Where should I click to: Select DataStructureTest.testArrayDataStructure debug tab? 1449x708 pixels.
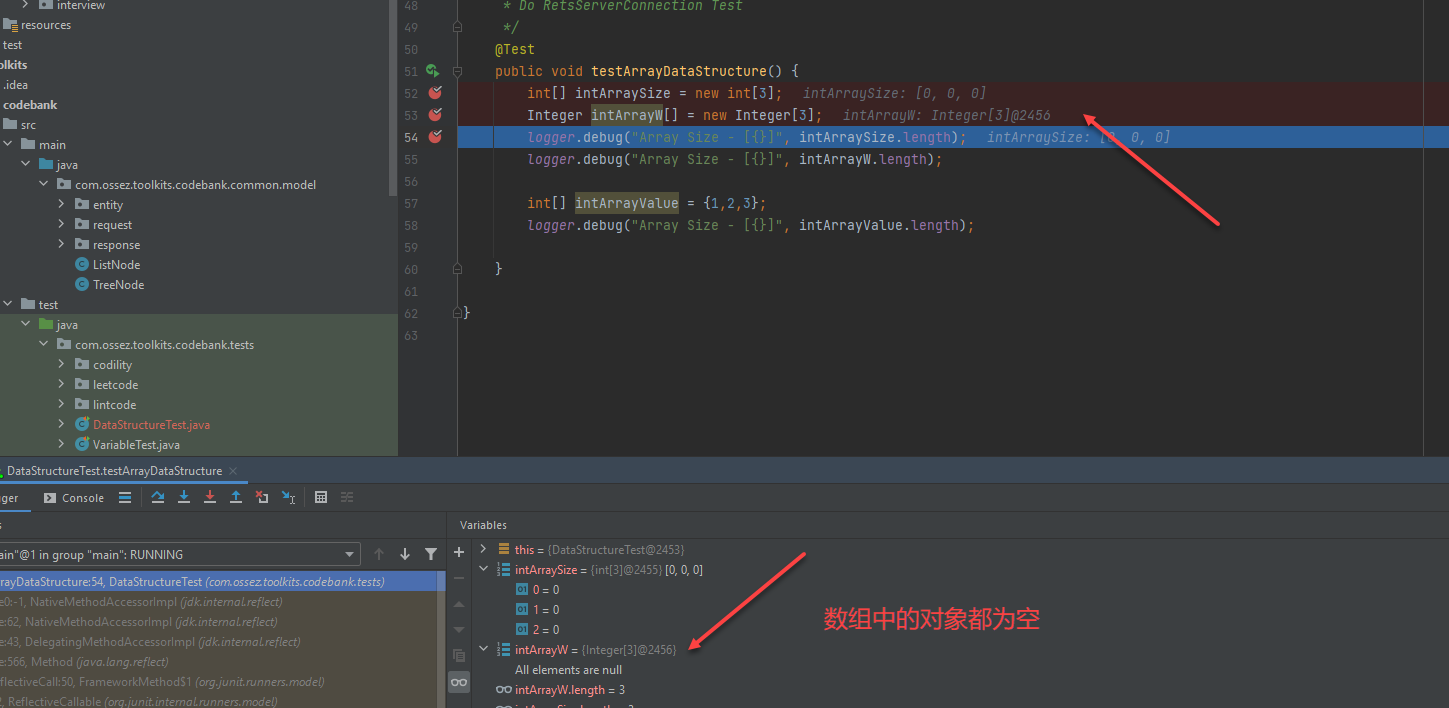click(x=114, y=471)
